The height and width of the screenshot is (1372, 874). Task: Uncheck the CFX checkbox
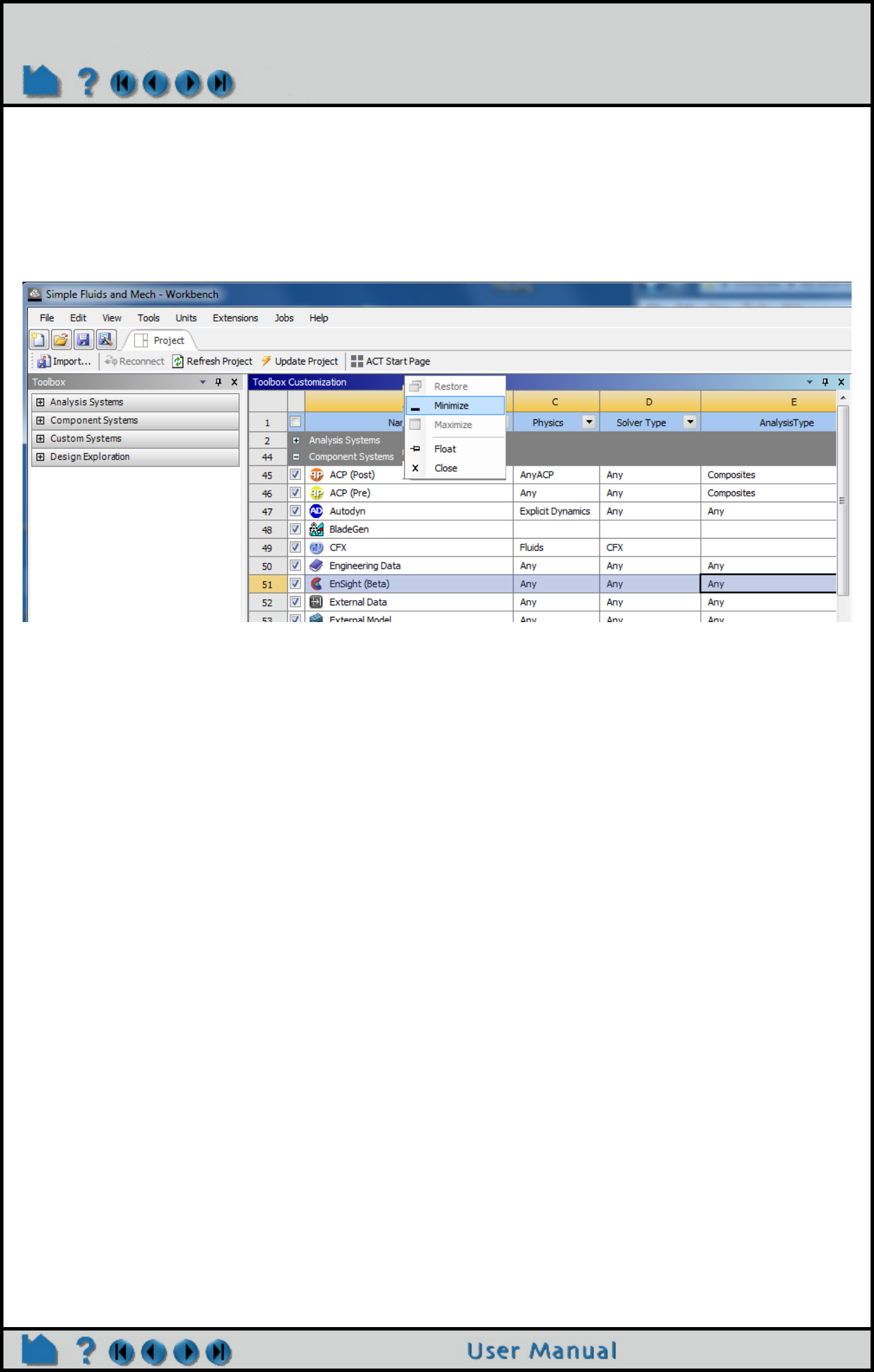pos(295,547)
